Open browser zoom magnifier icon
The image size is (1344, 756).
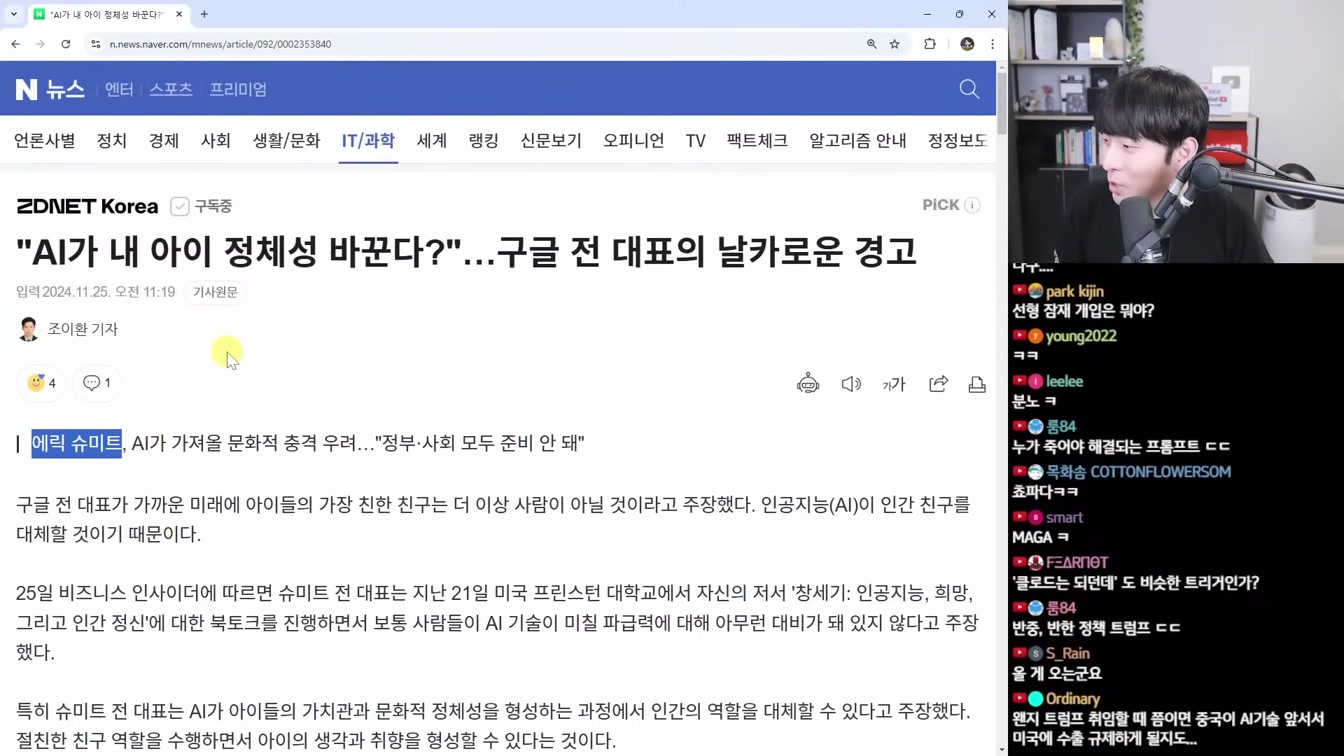click(872, 44)
